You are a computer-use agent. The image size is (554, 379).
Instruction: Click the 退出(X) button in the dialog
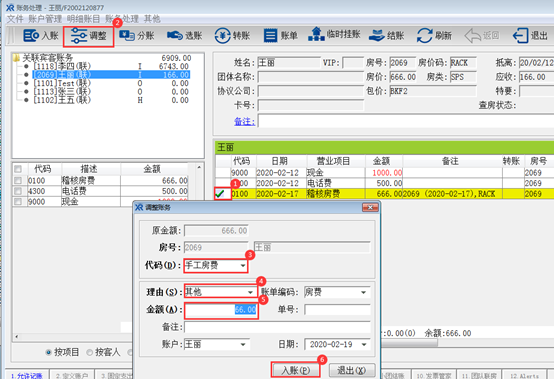[352, 370]
